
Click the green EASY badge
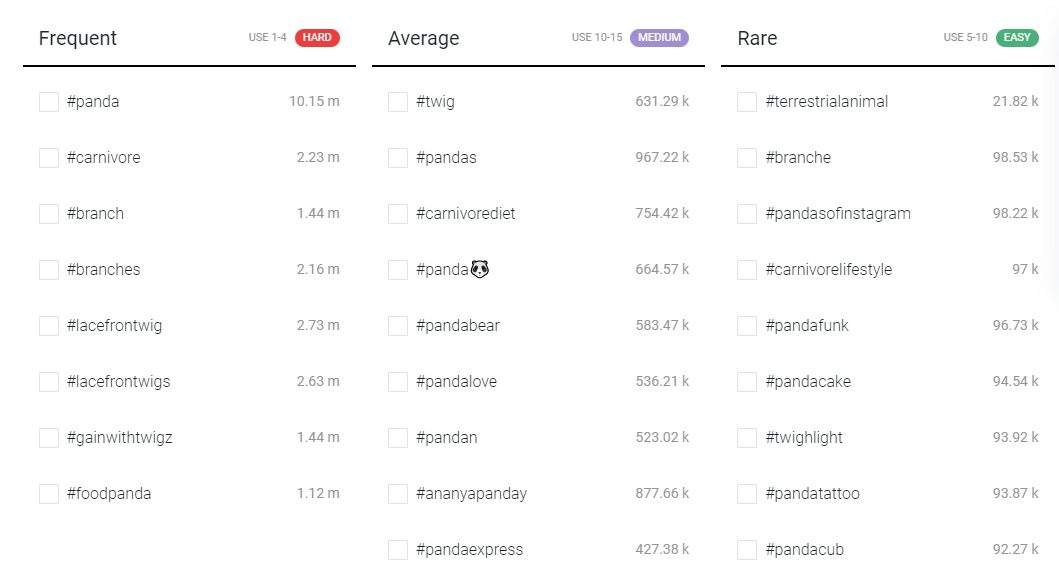[1017, 37]
